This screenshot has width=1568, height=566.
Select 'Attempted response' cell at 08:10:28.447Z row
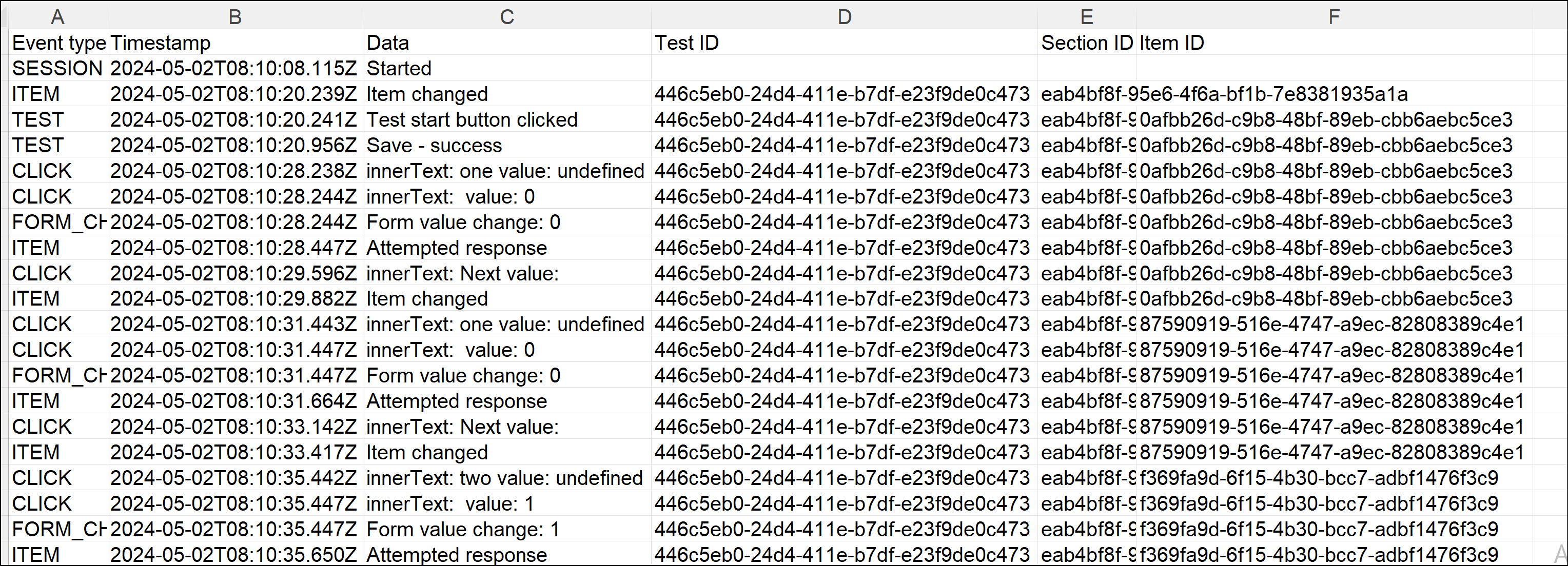coord(507,248)
